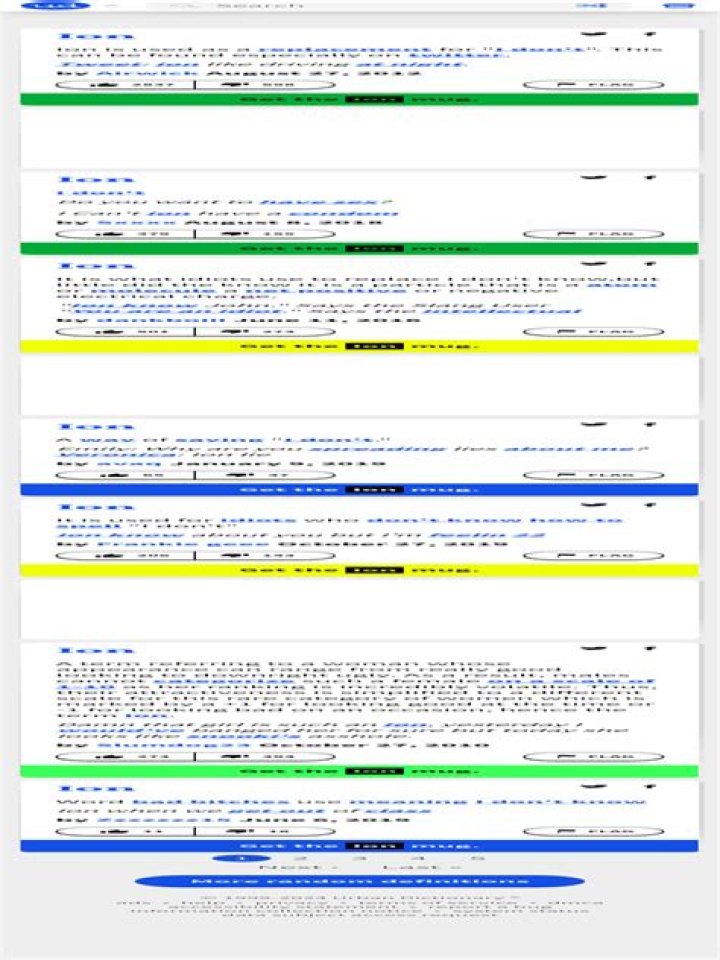Share the October 27, 2018 definition on Facebook
The width and height of the screenshot is (720, 960).
[650, 505]
